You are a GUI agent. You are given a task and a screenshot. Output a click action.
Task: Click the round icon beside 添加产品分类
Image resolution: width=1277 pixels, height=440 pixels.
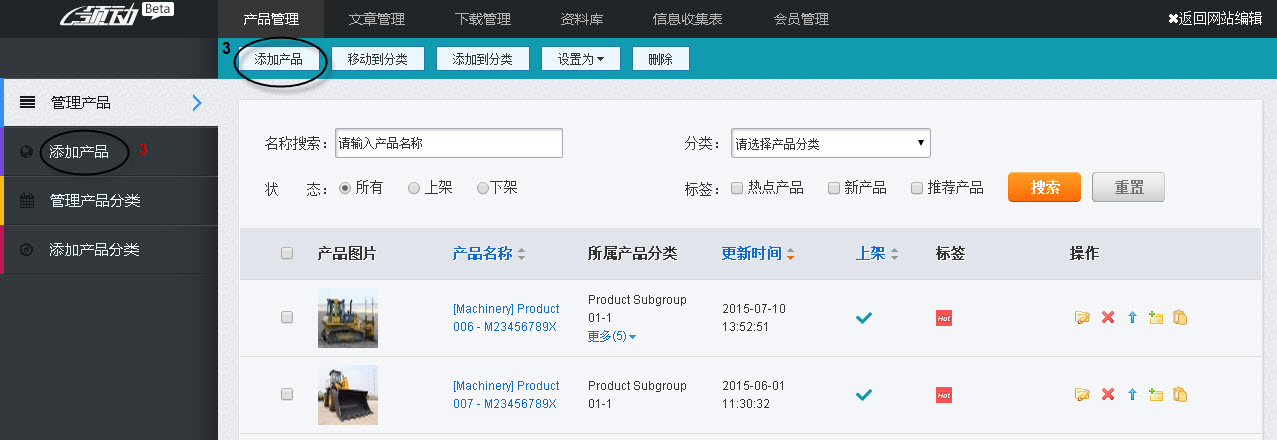click(27, 250)
